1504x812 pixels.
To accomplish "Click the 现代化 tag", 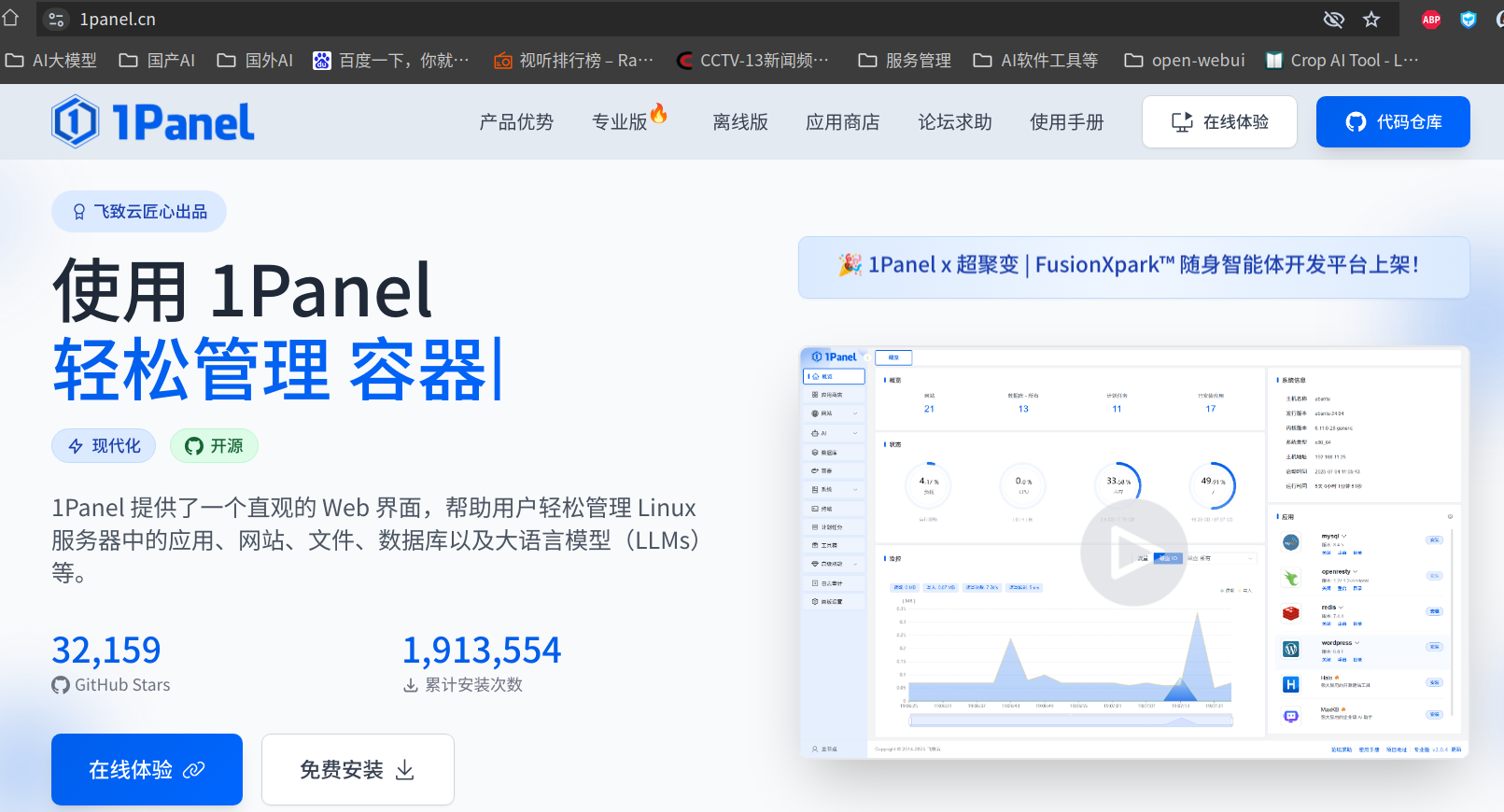I will click(104, 446).
